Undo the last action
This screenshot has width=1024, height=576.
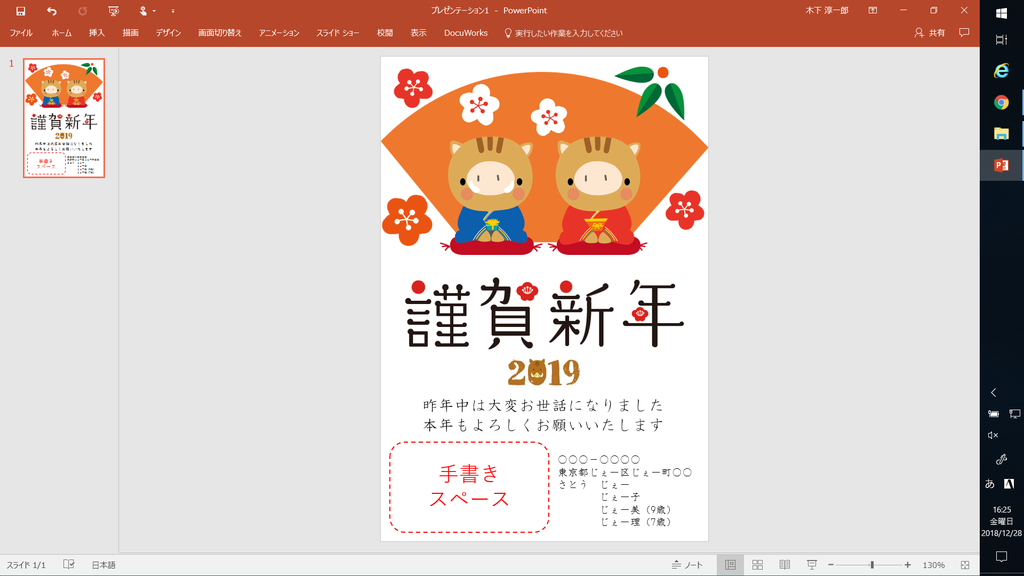point(52,10)
